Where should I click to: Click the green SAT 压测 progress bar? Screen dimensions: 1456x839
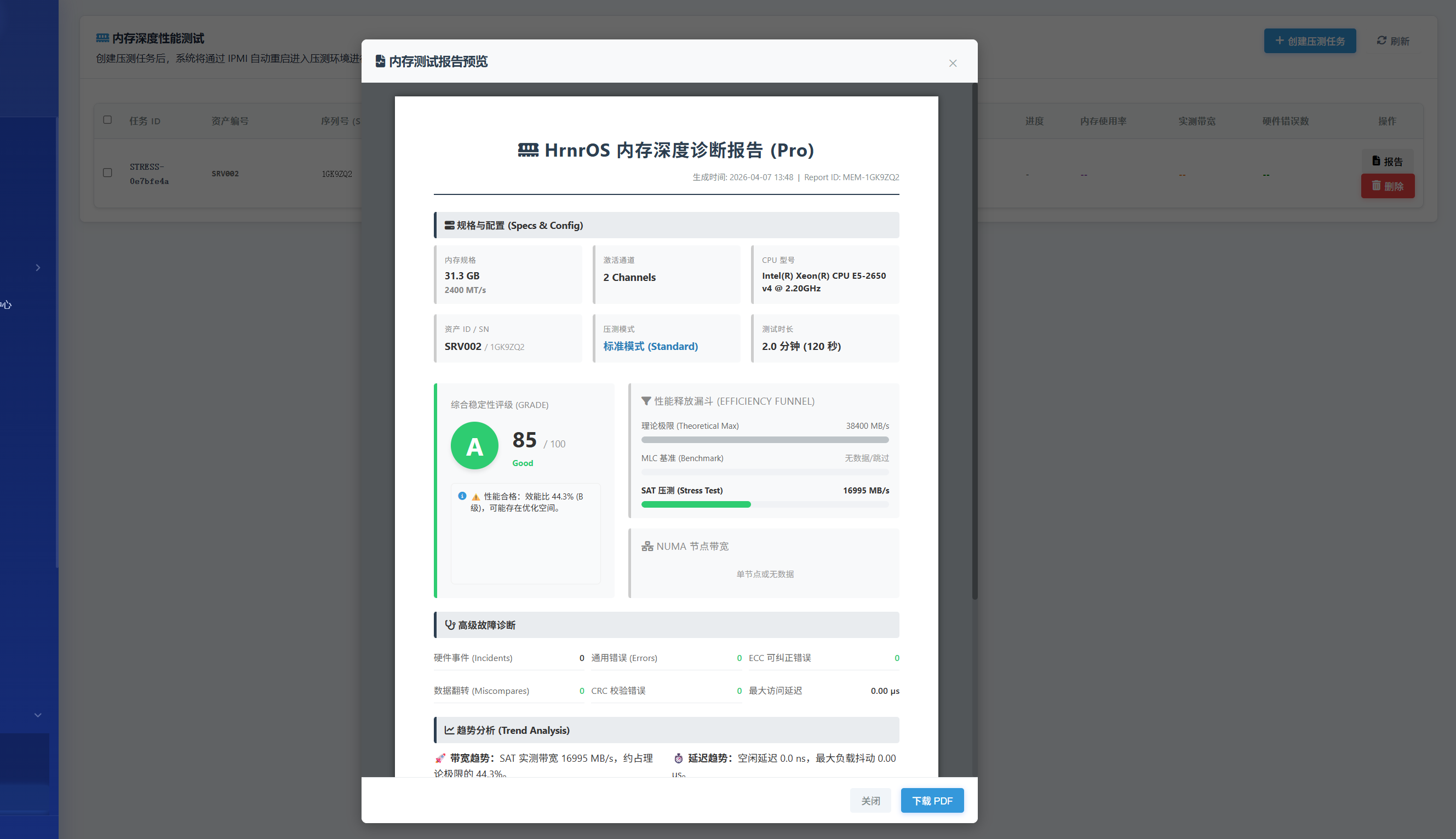696,504
